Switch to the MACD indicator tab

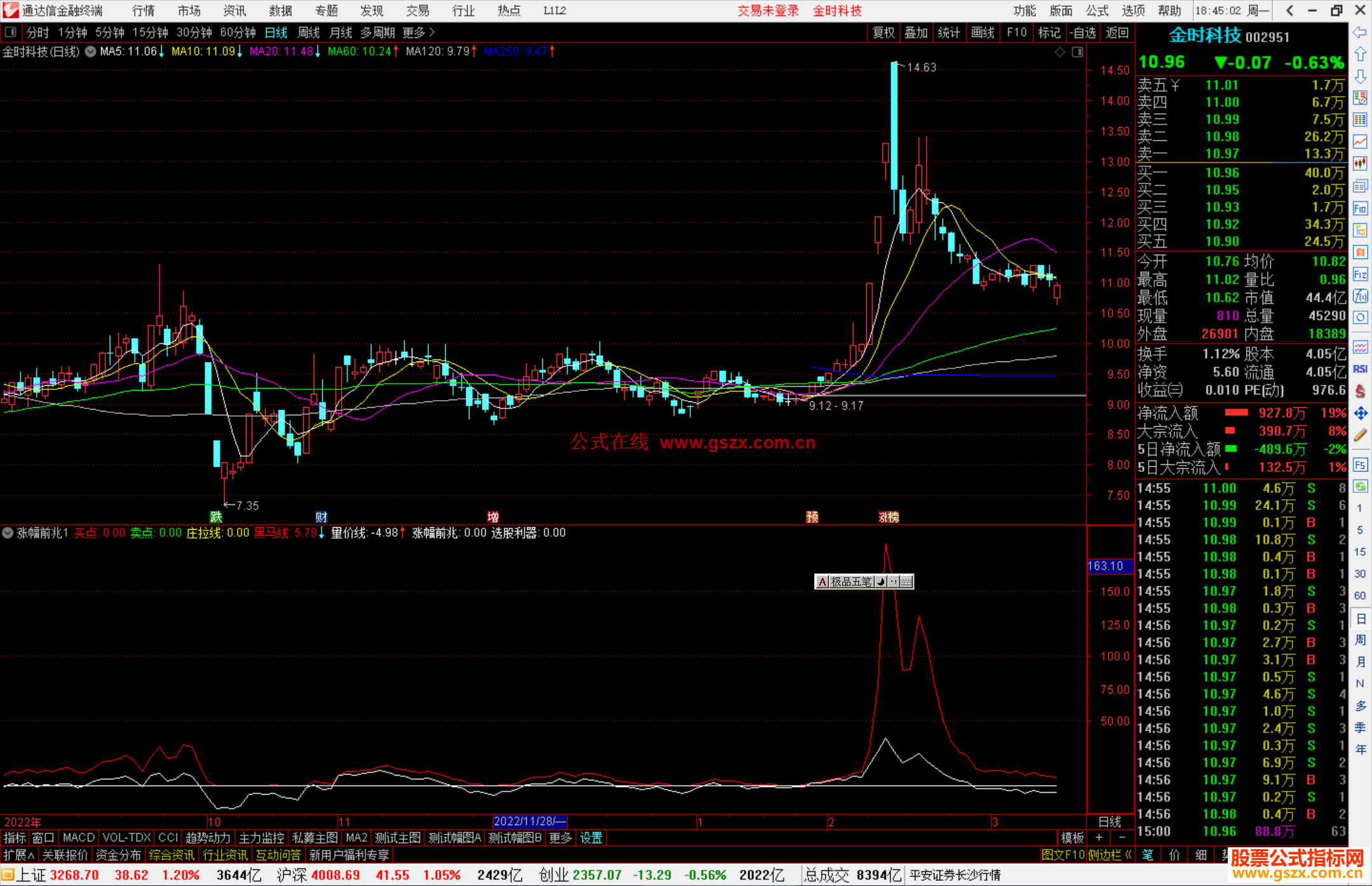pos(78,838)
